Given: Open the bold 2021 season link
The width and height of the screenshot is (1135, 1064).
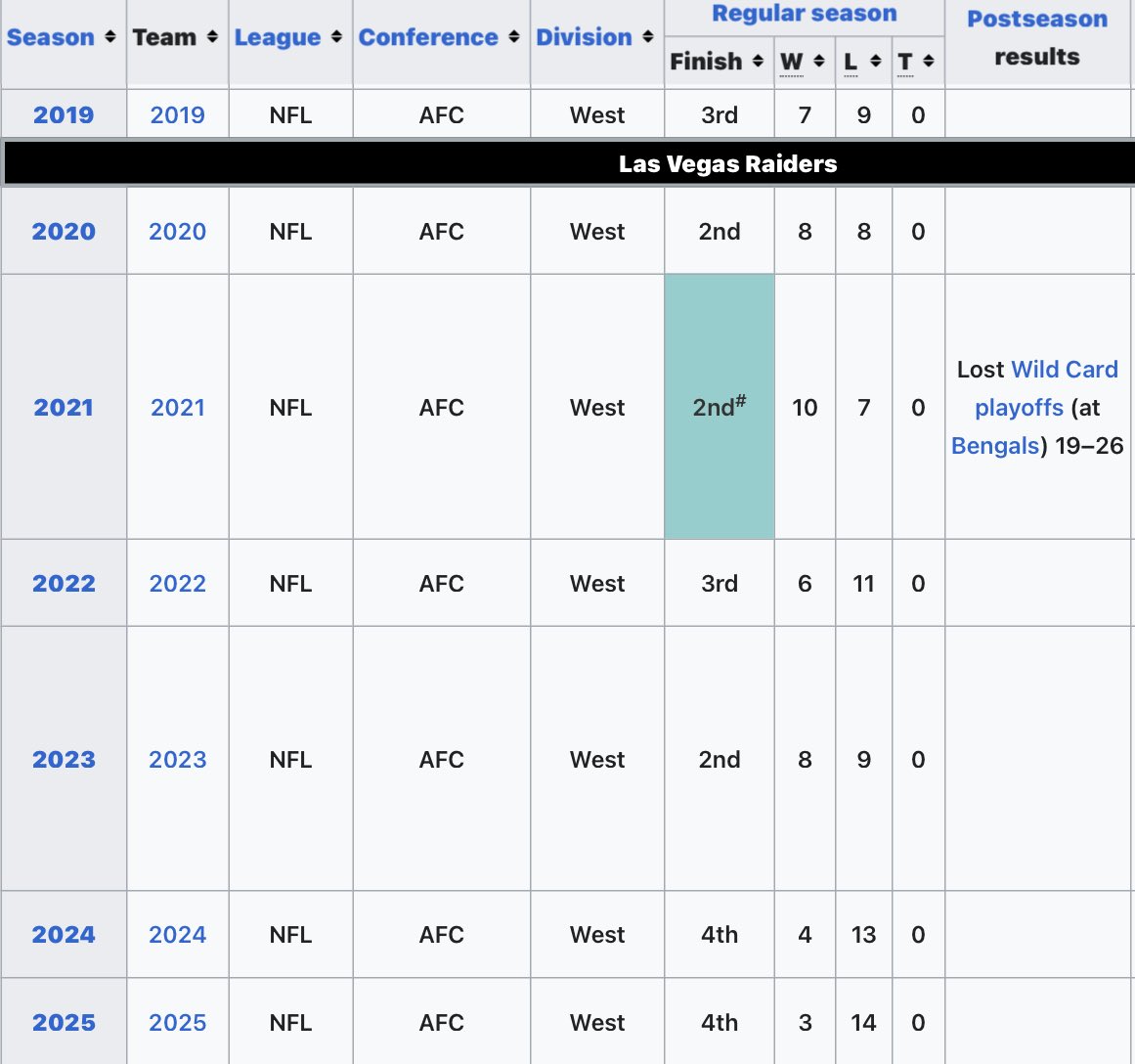Looking at the screenshot, I should pos(64,407).
